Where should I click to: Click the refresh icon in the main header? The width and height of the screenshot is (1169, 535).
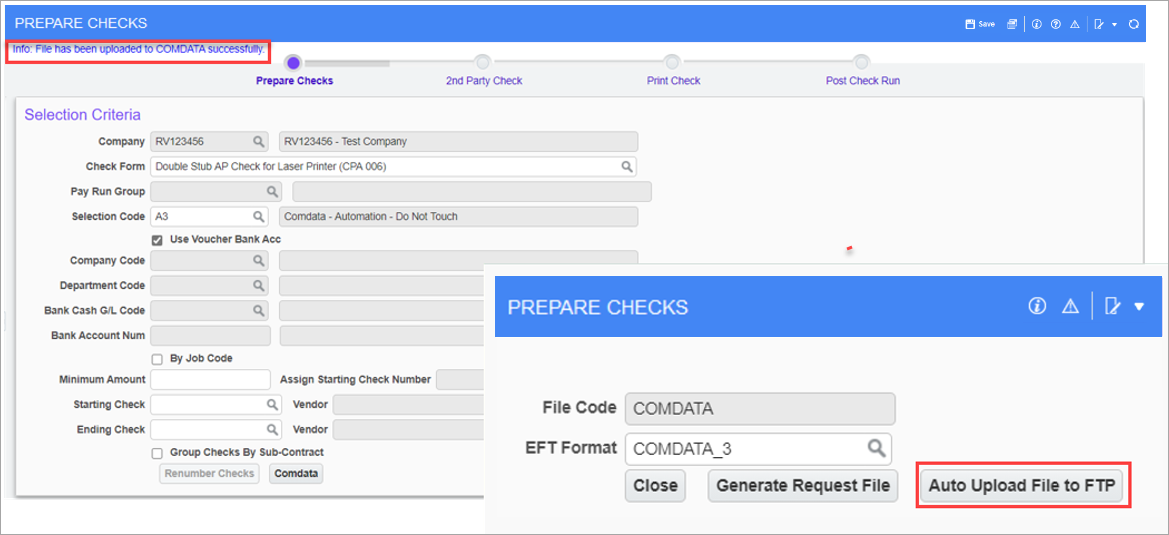[1133, 24]
